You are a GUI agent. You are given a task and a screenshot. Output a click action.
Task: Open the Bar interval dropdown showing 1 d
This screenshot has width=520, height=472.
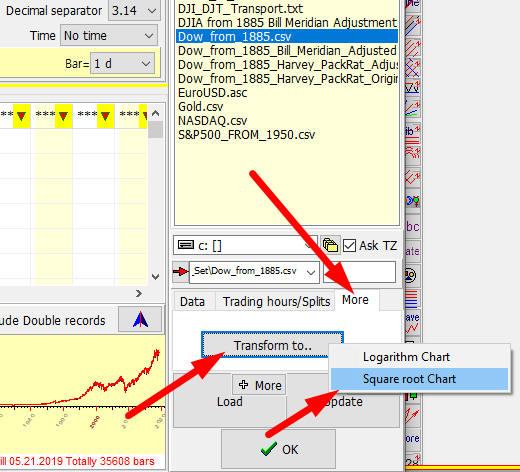point(122,63)
